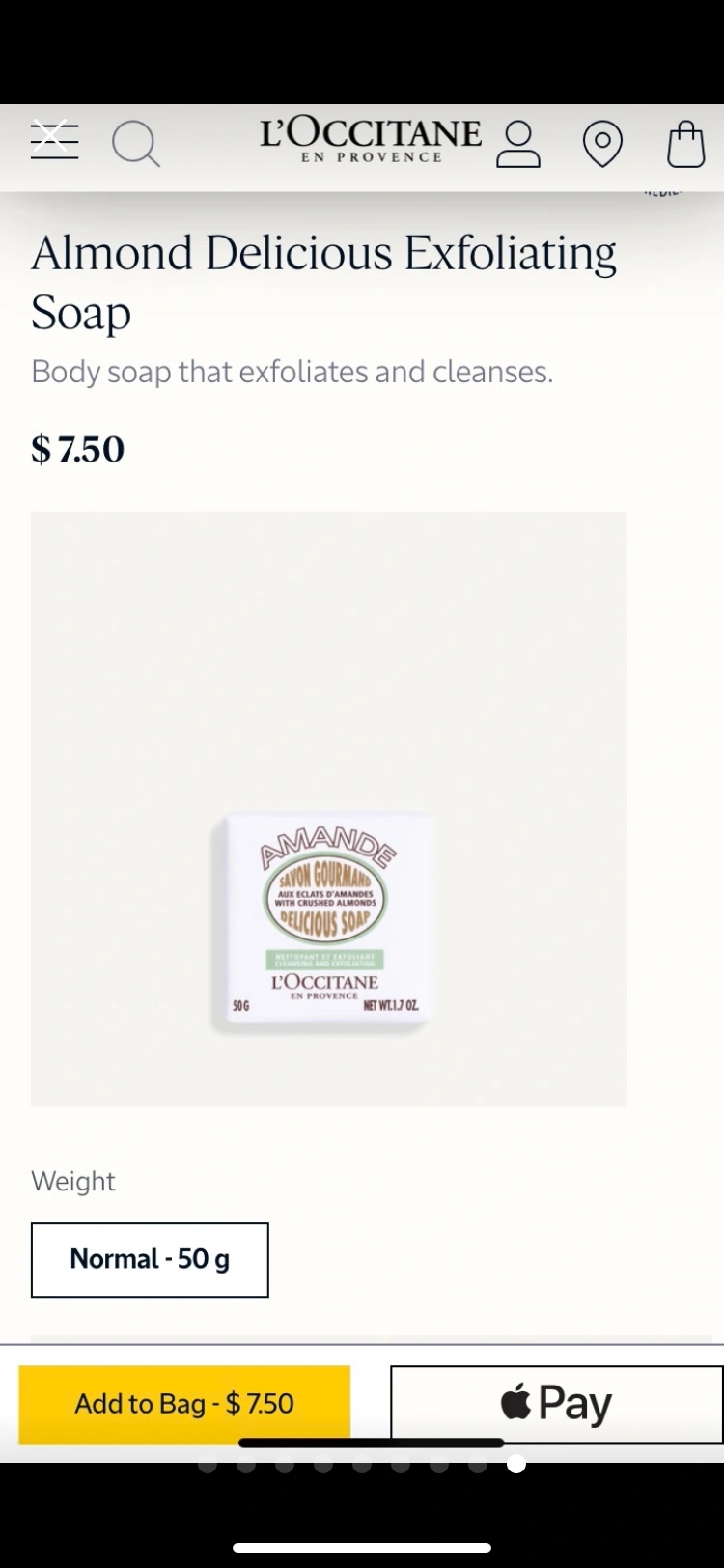The image size is (724, 1568).
Task: Select the Normal - 50 g weight option
Action: pos(150,1259)
